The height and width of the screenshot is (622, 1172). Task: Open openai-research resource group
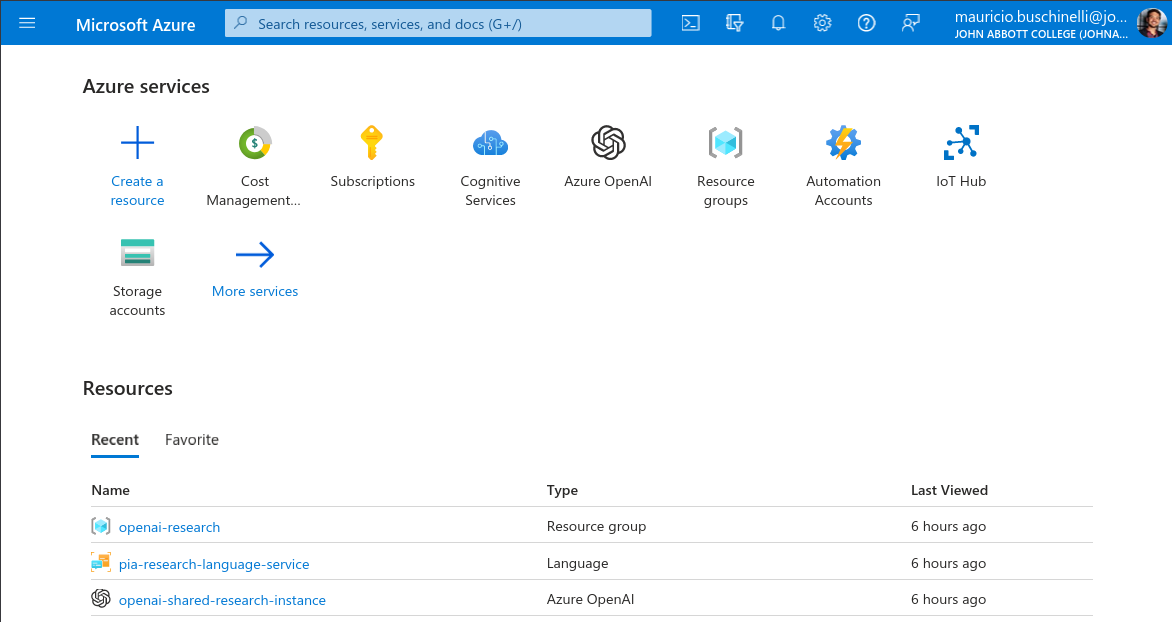[169, 527]
